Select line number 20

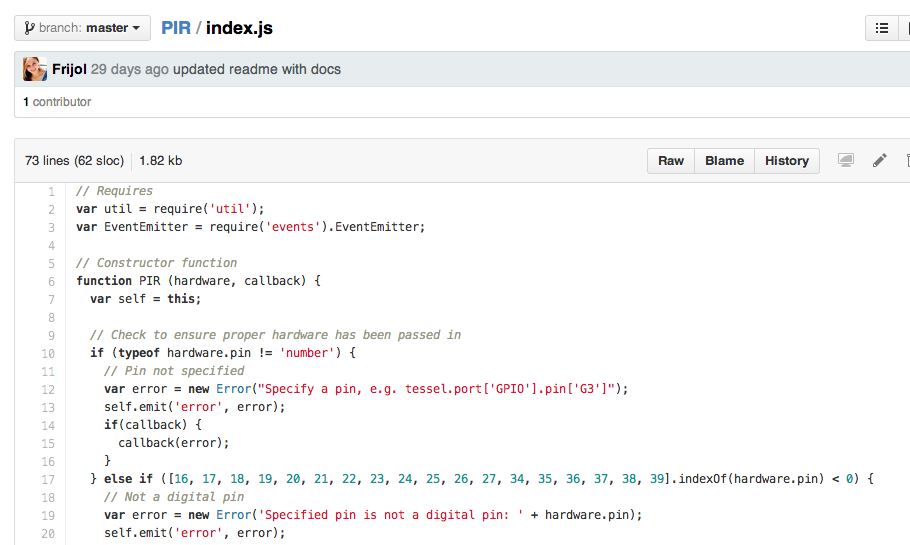tap(48, 533)
